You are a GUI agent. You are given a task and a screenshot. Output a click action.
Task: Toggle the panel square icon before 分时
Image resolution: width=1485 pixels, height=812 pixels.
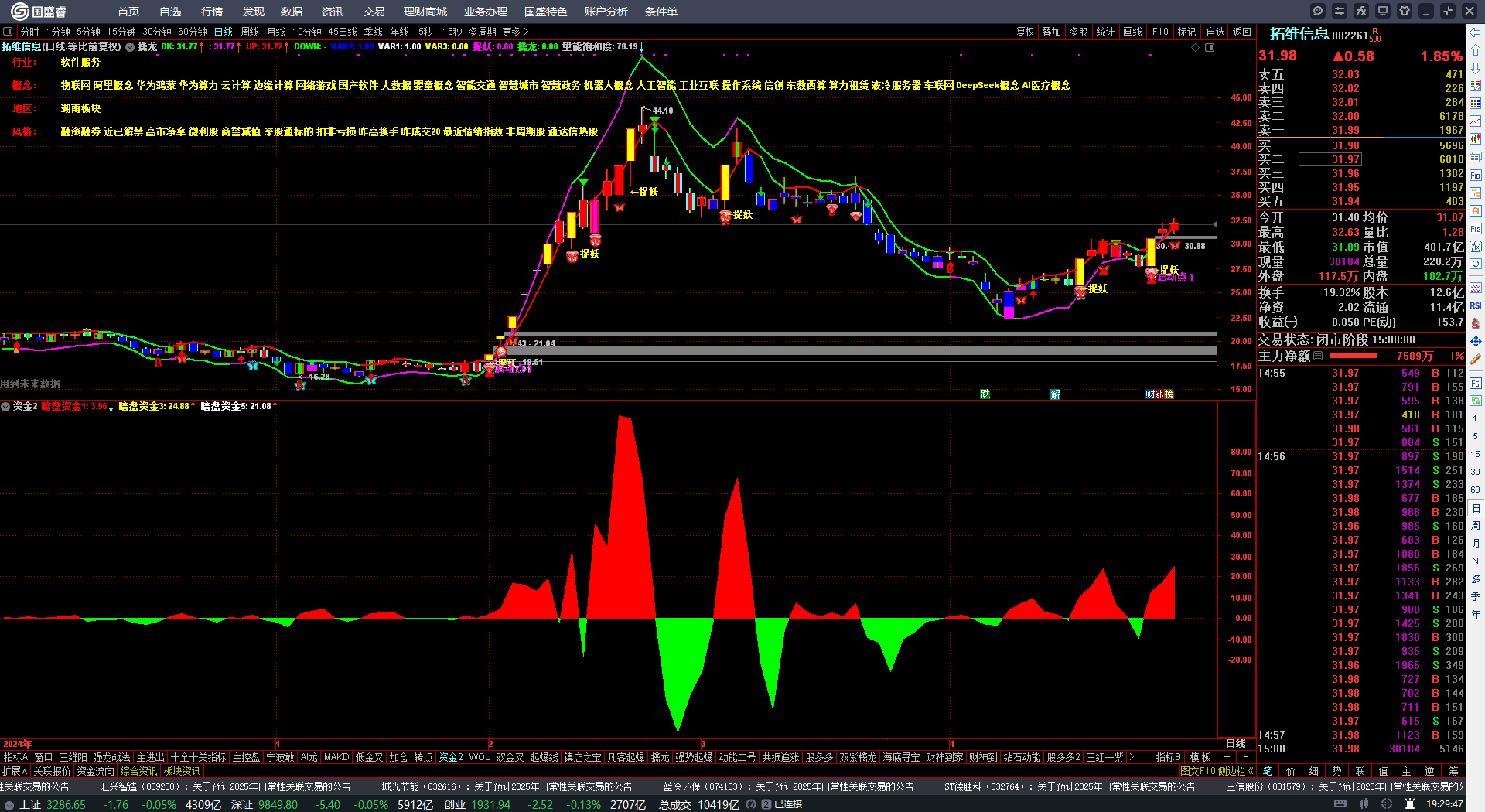click(8, 32)
